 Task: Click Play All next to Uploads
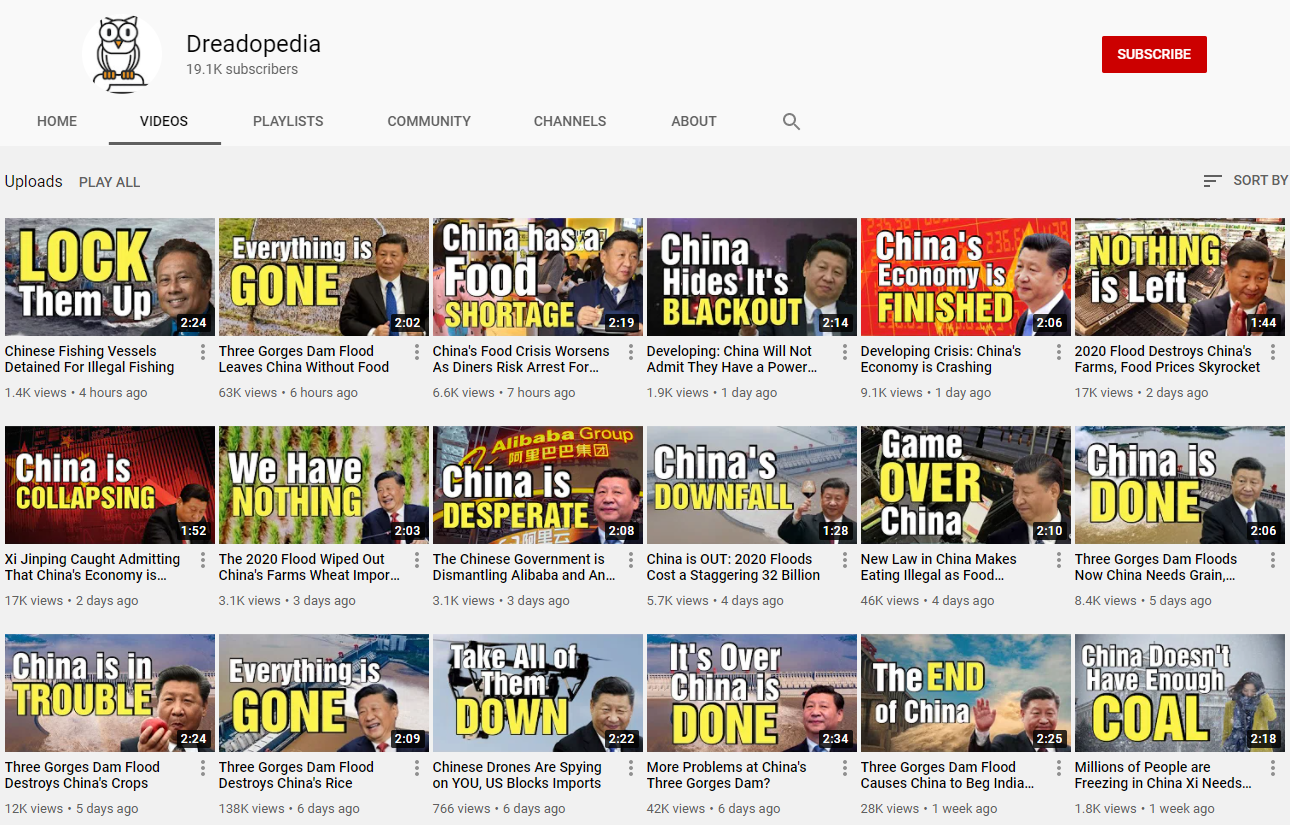(109, 182)
